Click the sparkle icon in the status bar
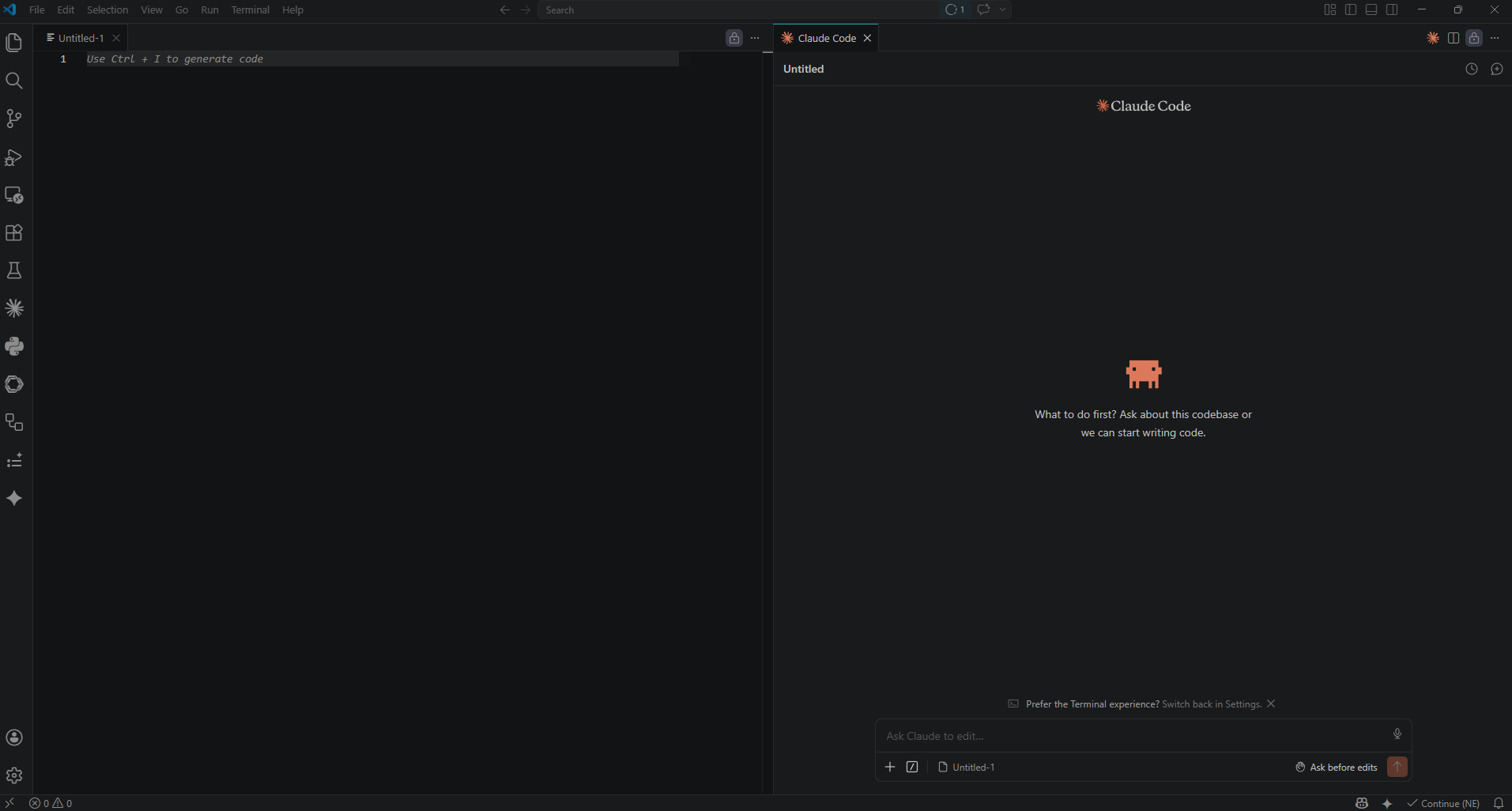Screen dimensions: 1512x811 (1387, 803)
